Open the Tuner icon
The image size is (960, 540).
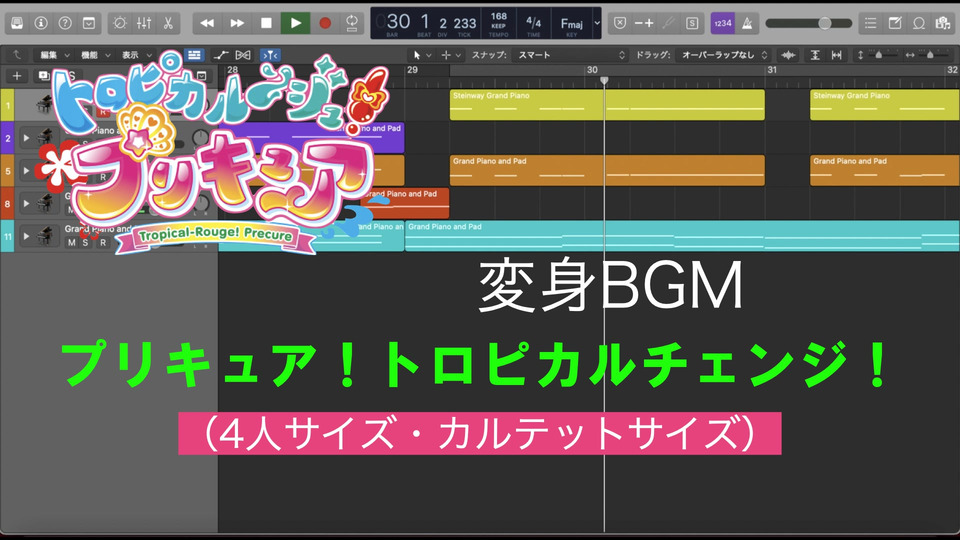pos(669,23)
